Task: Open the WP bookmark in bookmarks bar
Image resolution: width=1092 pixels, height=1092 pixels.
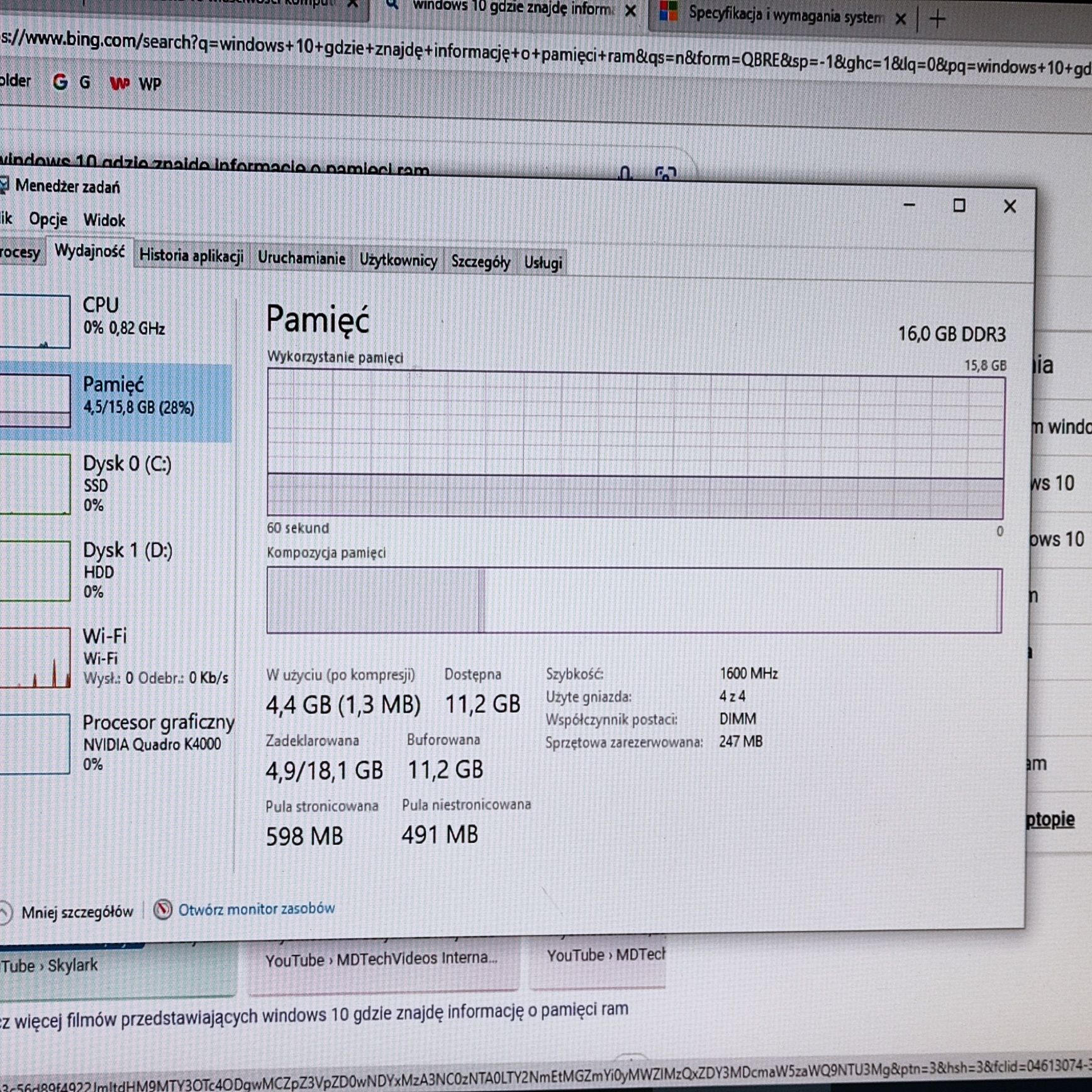Action: [135, 83]
